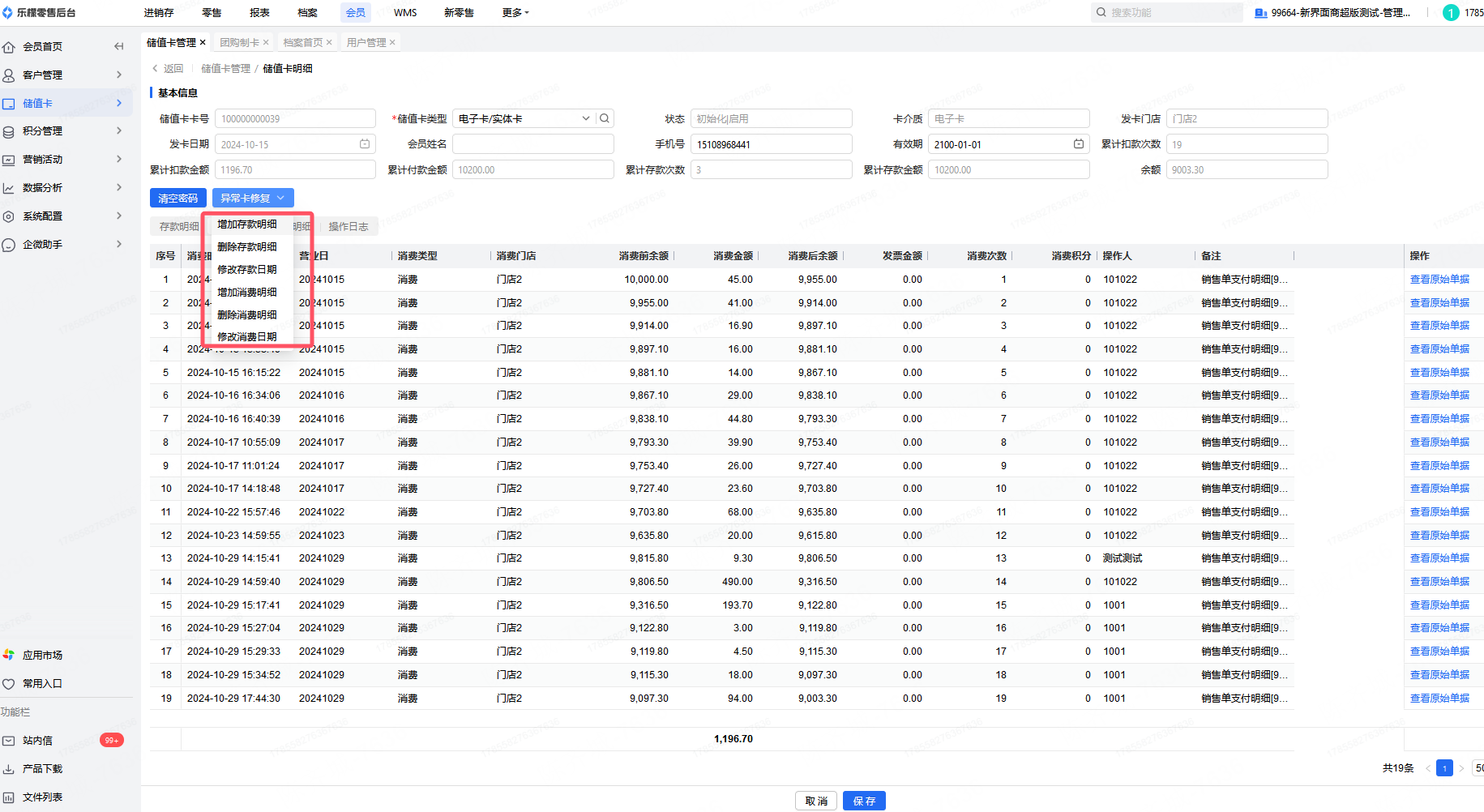Viewport: 1484px width, 812px height.
Task: Click the search magnifier in 储值卡类型 field
Action: click(605, 118)
